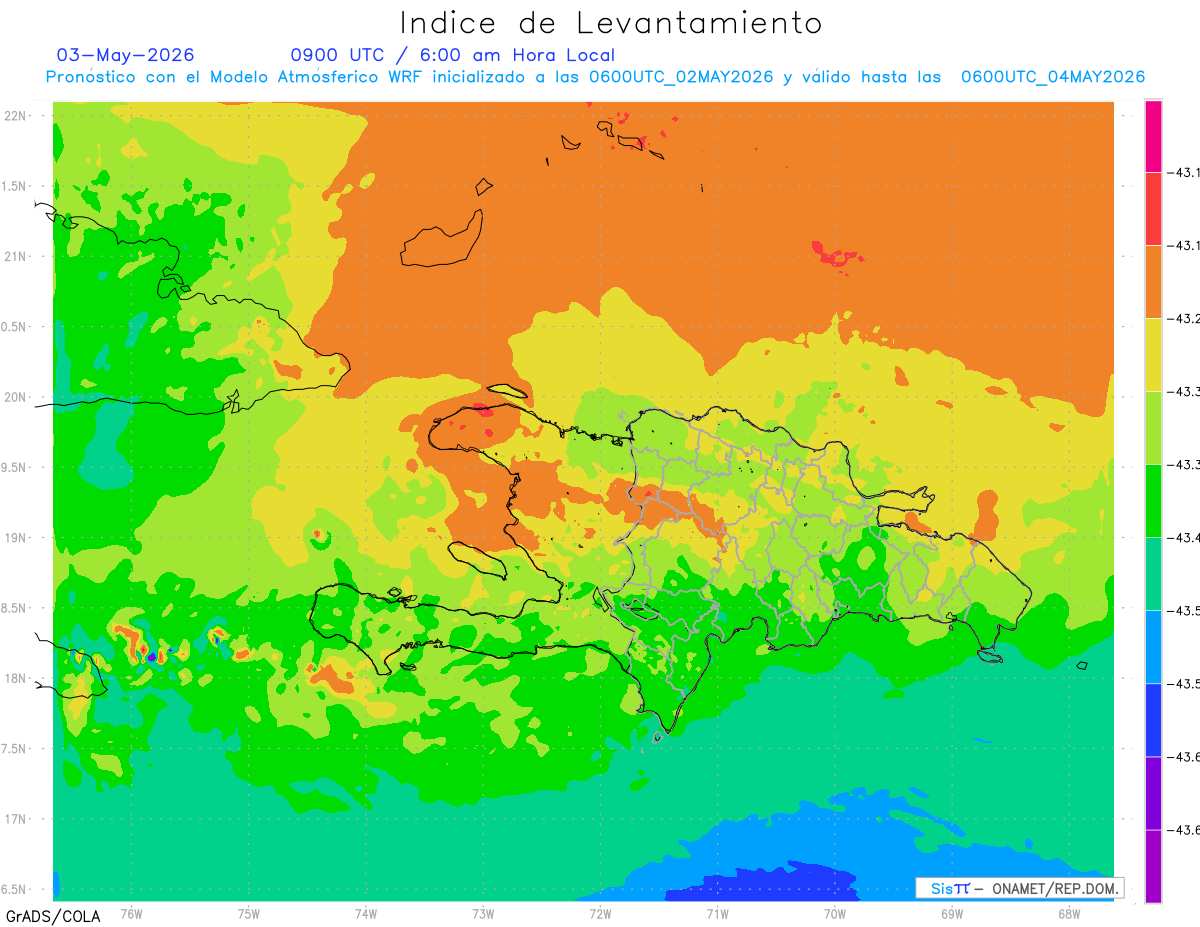Select the magenta swatch atop the color bar
Screen dimensions: 1200x927
(x=1153, y=136)
